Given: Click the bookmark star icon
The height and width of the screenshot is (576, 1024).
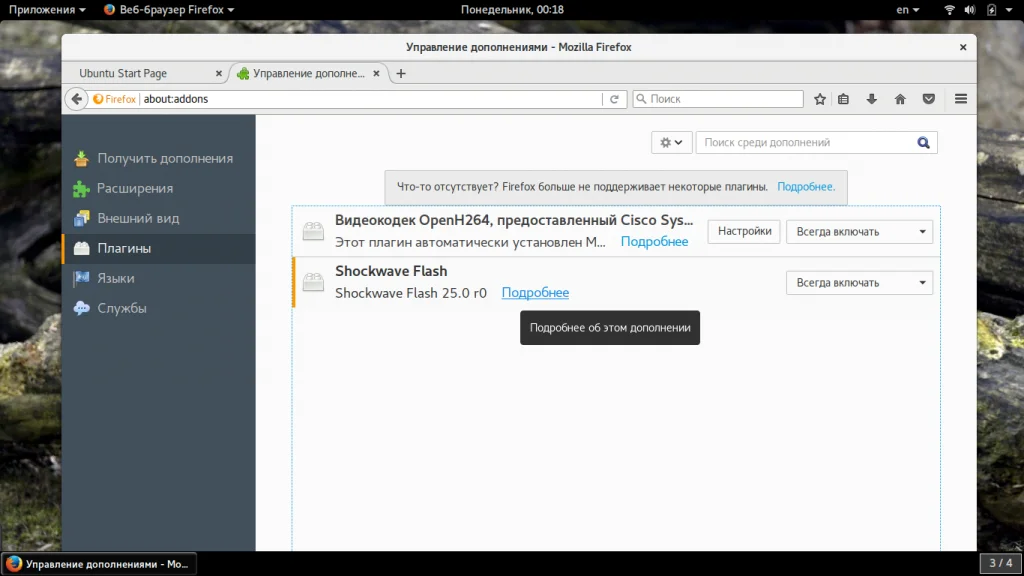Looking at the screenshot, I should (820, 99).
